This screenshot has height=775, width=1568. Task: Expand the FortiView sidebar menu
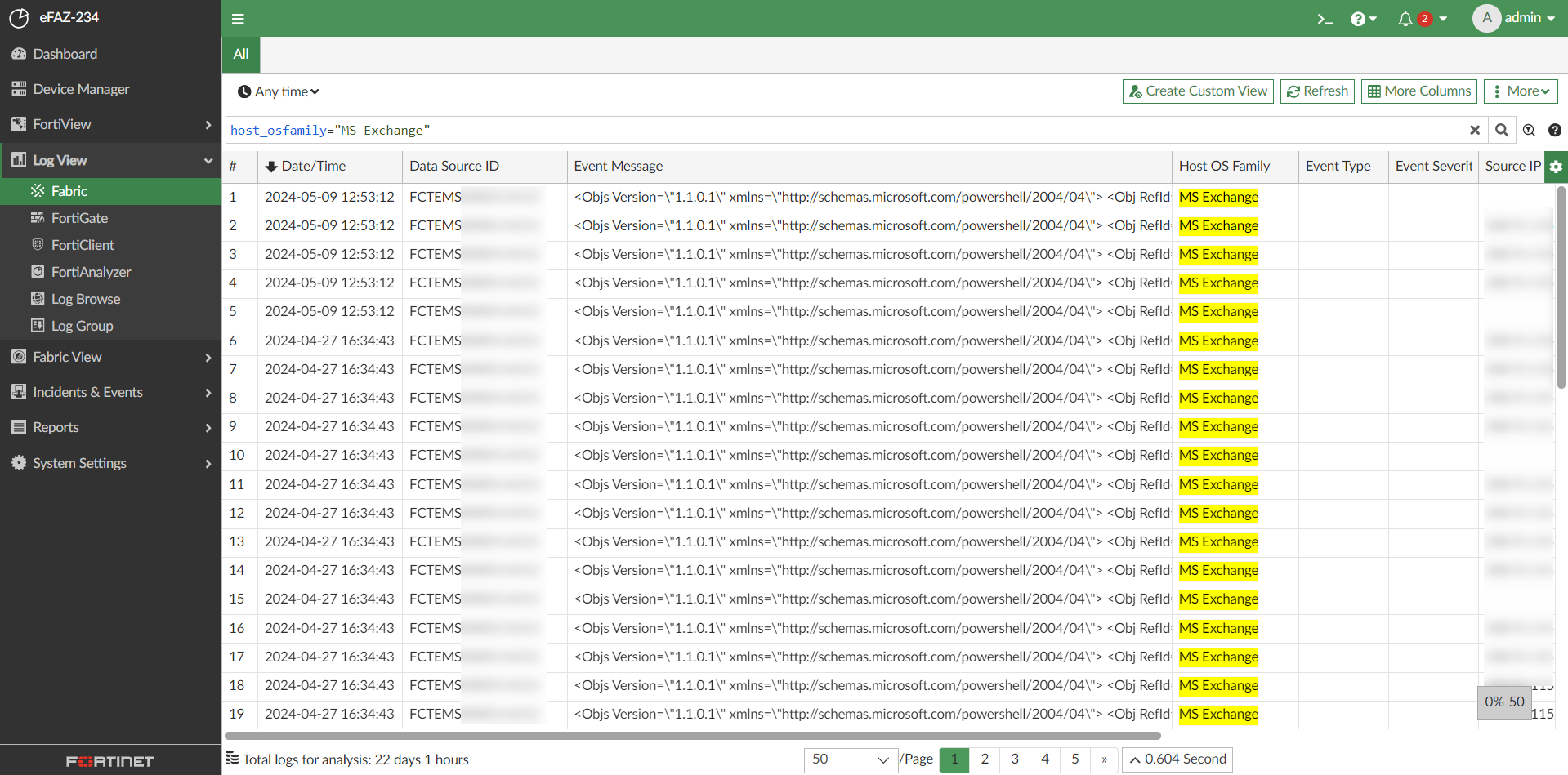(110, 124)
